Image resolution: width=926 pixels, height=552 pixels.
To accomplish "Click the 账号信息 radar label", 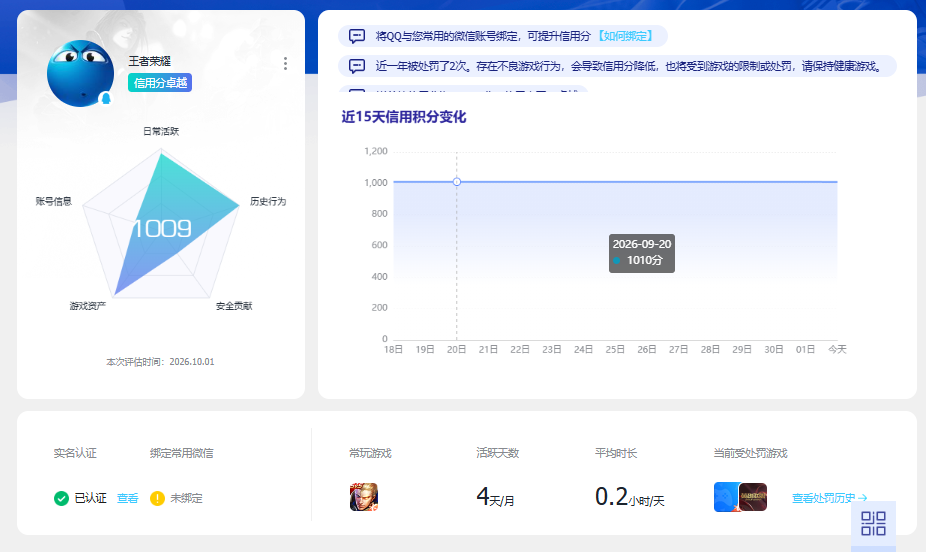I will pos(54,201).
